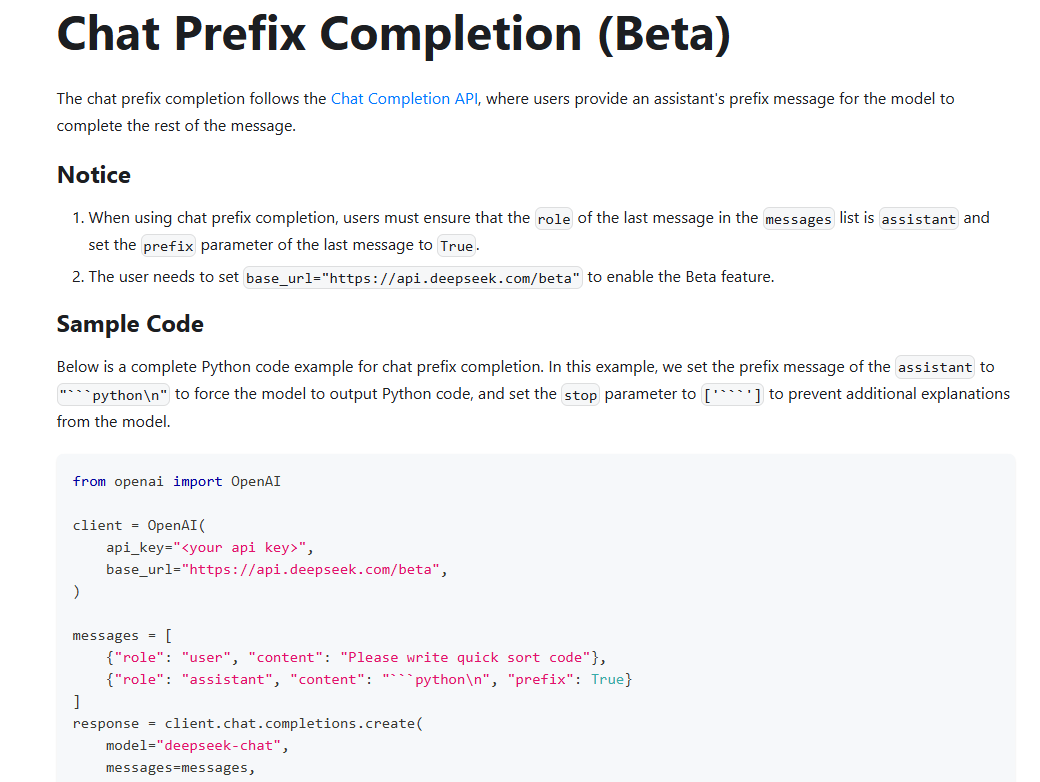Click the base_url URL string in code block
1040x782 pixels.
[x=308, y=570]
